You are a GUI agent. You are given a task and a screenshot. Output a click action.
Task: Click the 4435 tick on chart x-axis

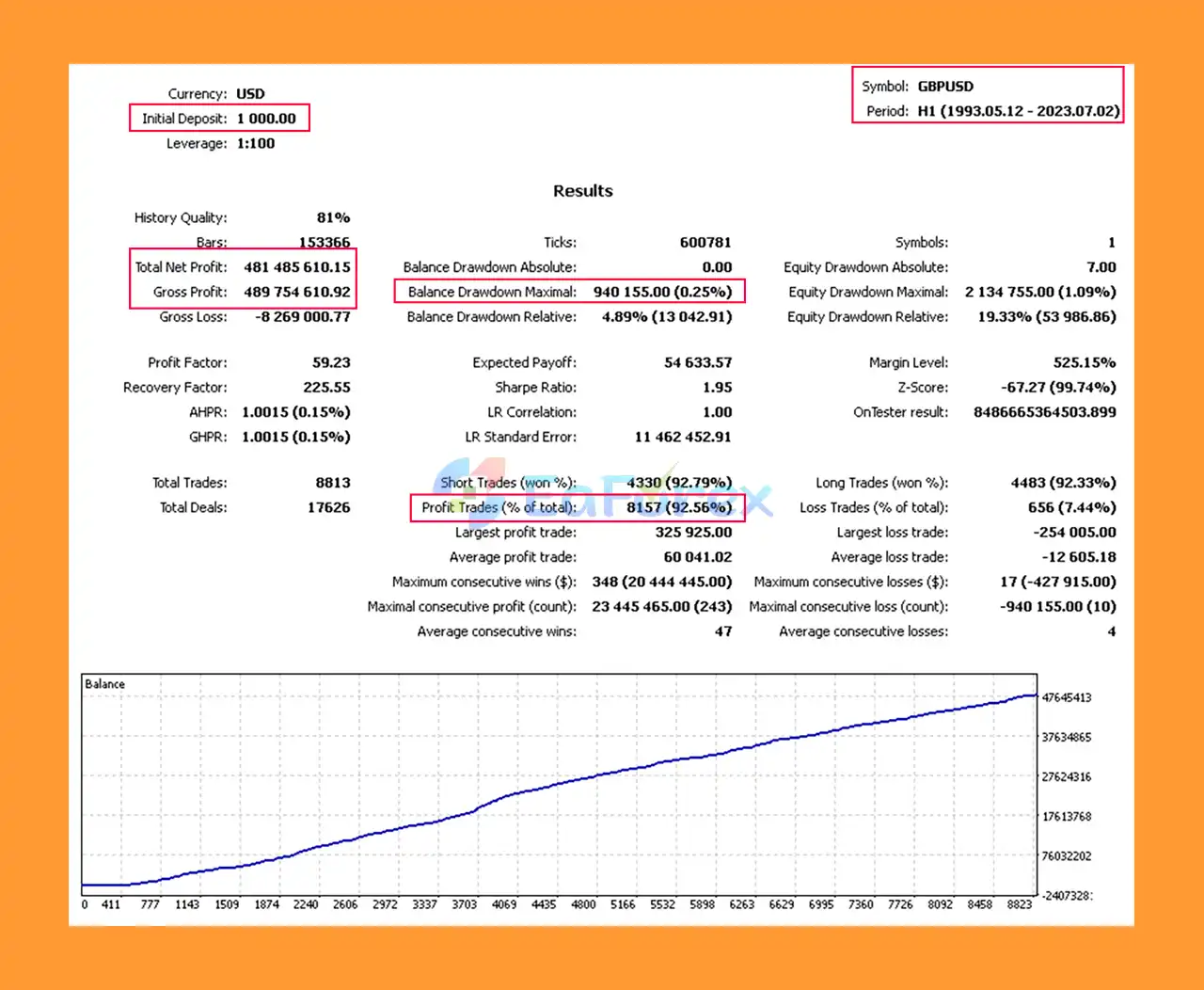point(544,904)
